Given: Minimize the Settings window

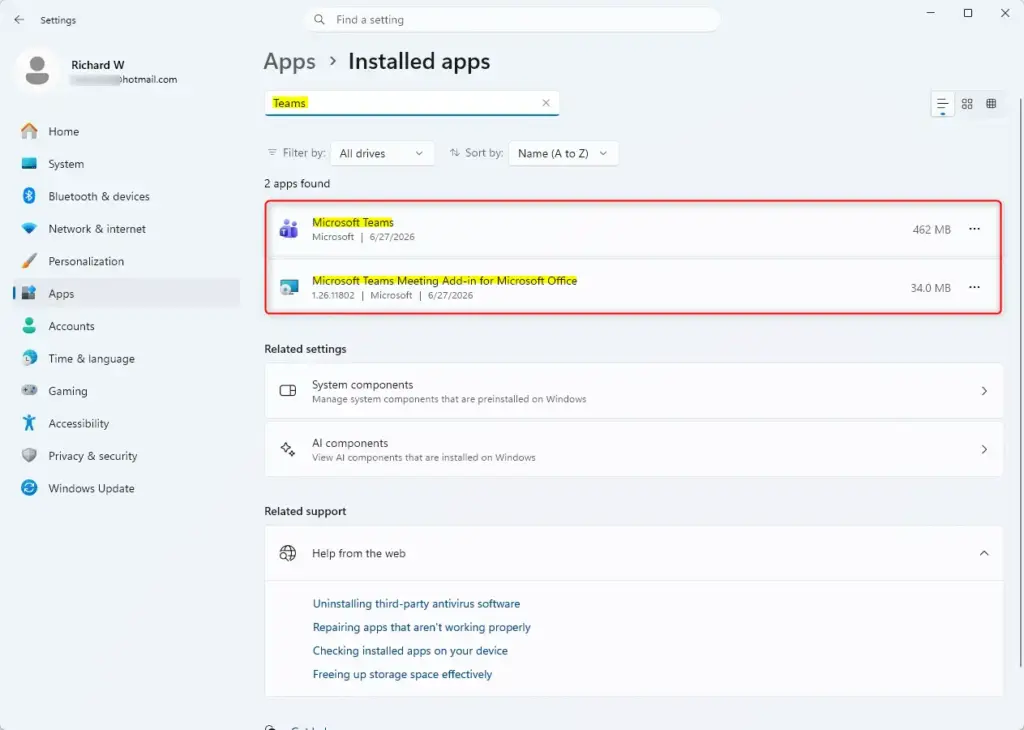Looking at the screenshot, I should [x=931, y=13].
